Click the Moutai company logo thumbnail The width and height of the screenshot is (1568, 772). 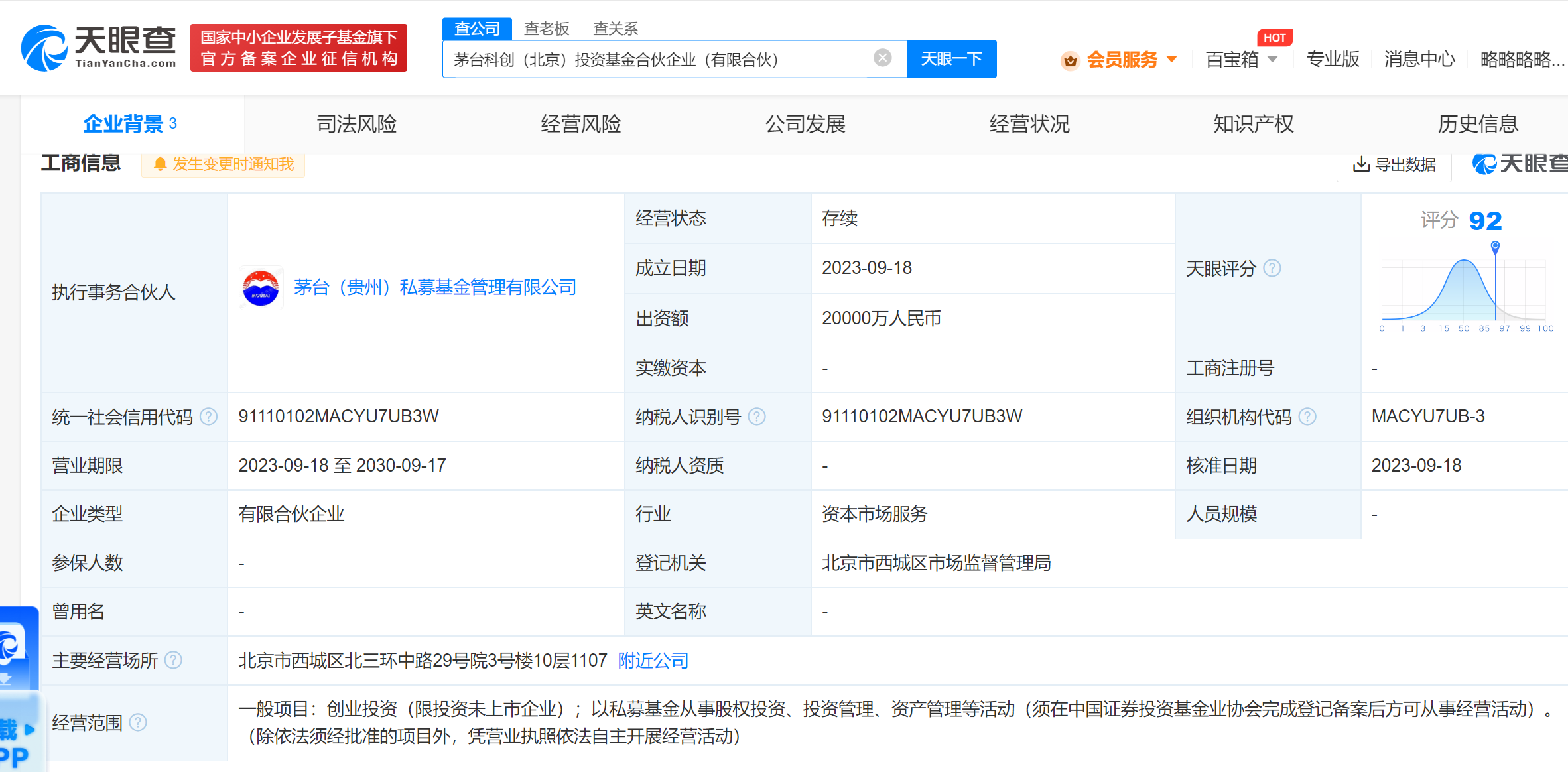coord(261,288)
